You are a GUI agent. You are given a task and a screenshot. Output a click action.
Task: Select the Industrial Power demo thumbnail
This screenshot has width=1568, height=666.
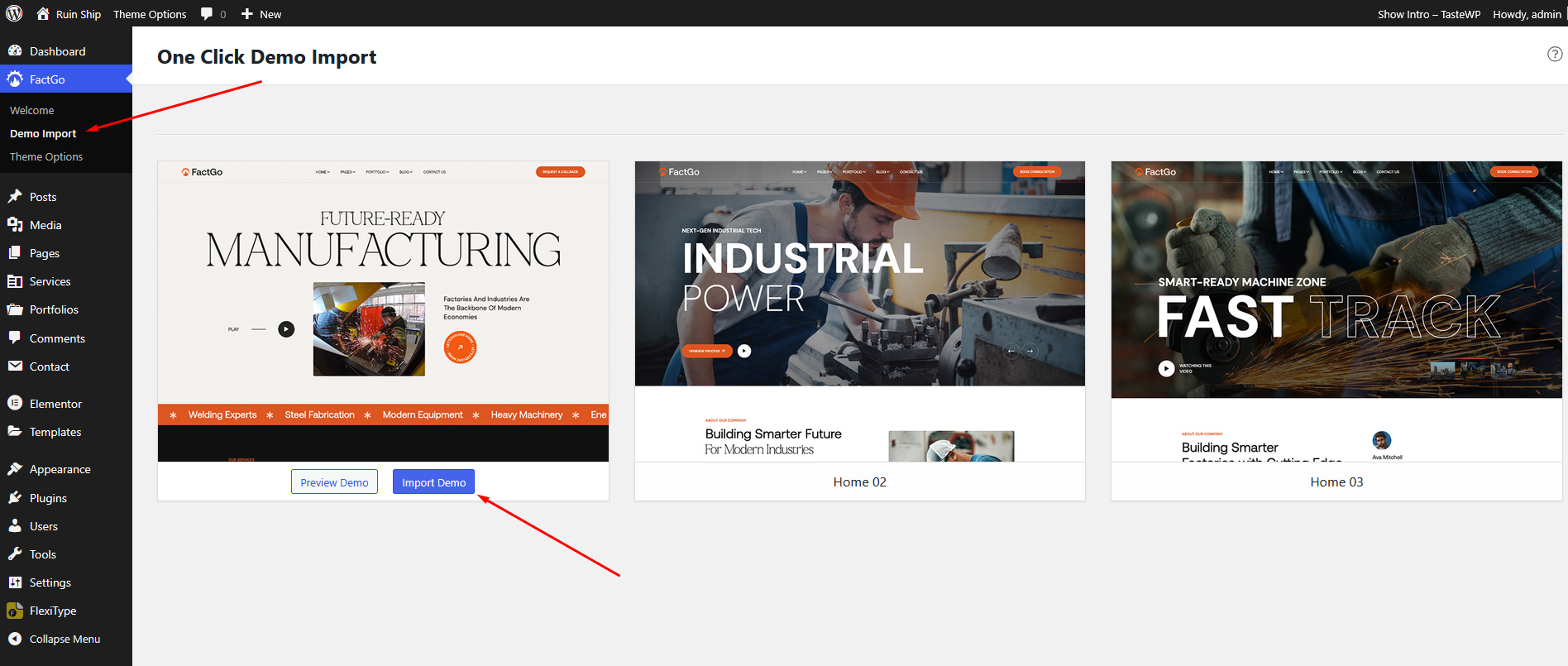(860, 311)
